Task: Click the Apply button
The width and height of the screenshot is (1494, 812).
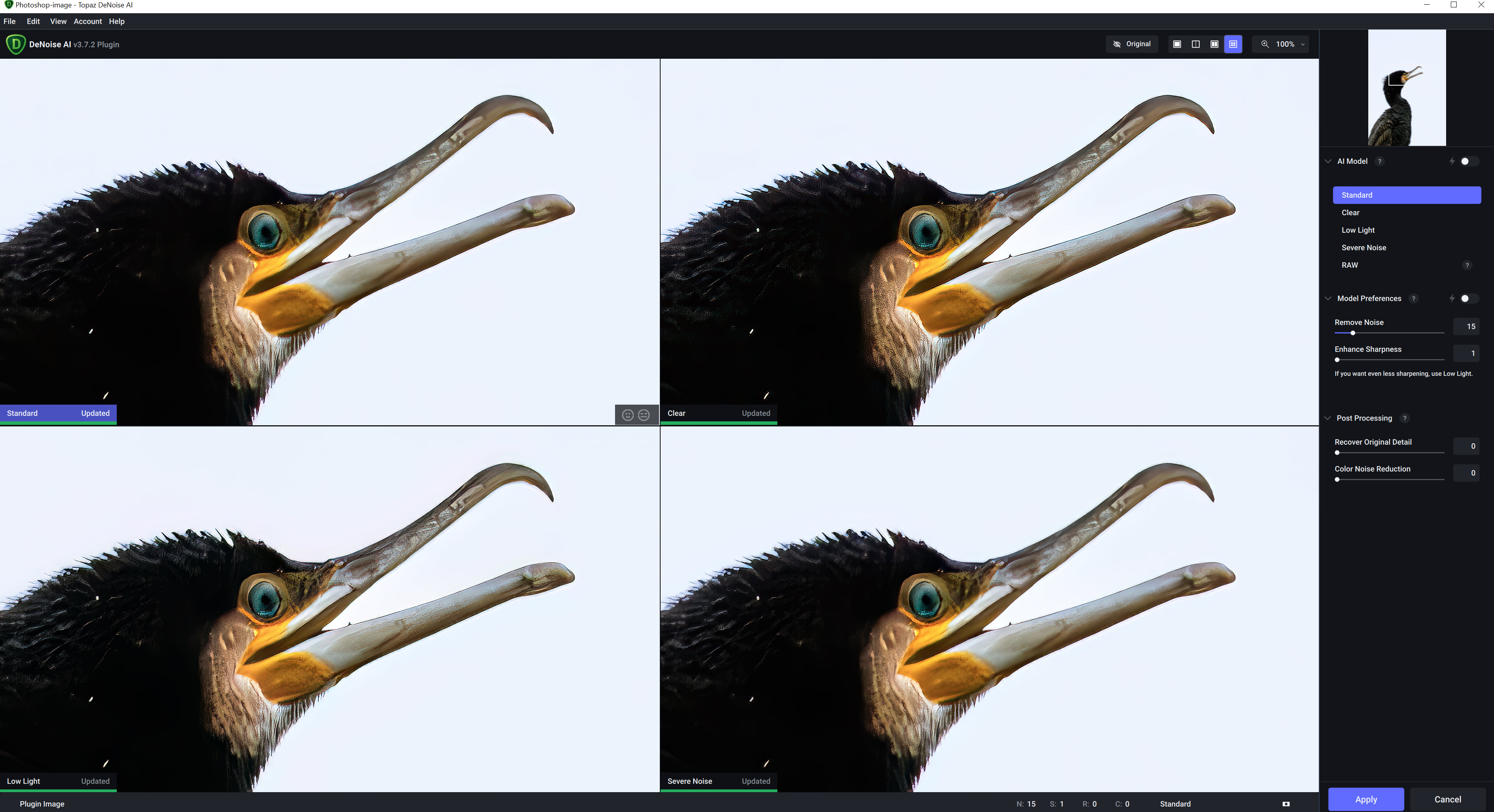Action: tap(1366, 799)
